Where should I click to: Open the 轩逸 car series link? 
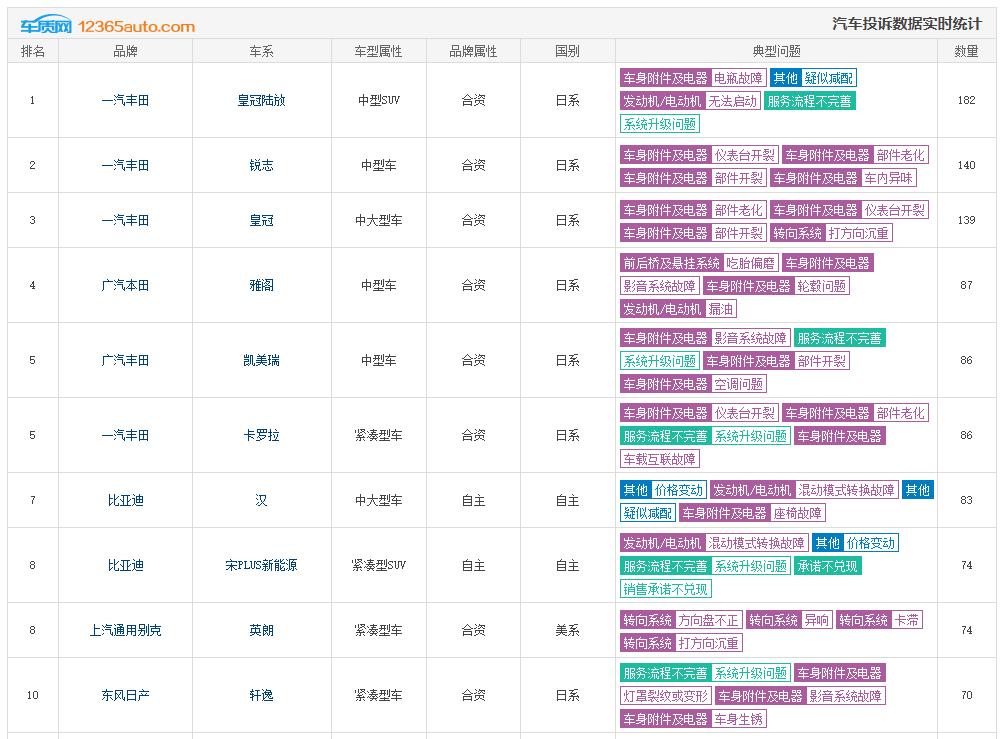[x=262, y=695]
